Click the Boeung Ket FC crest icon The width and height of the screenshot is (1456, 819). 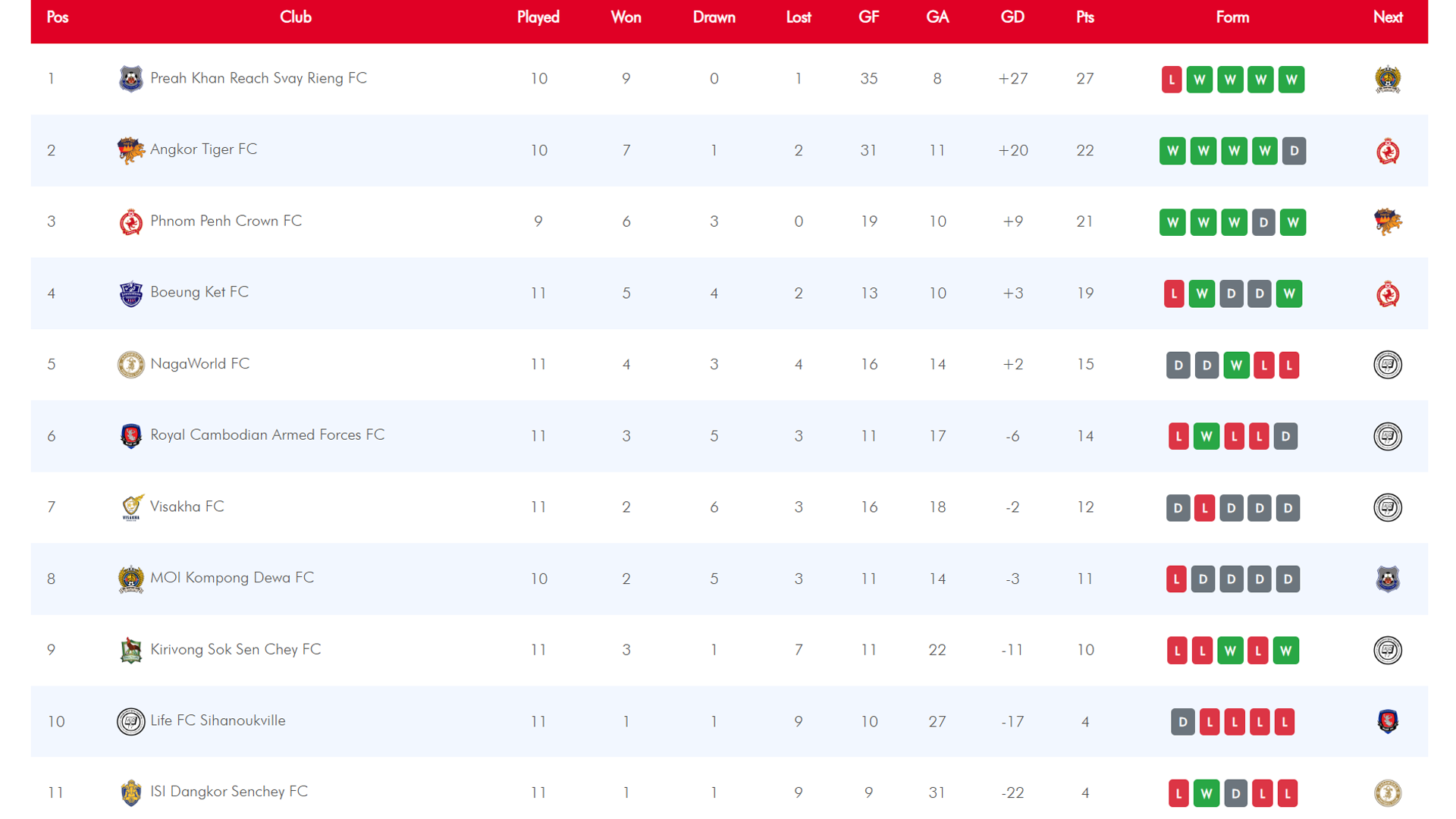(130, 293)
